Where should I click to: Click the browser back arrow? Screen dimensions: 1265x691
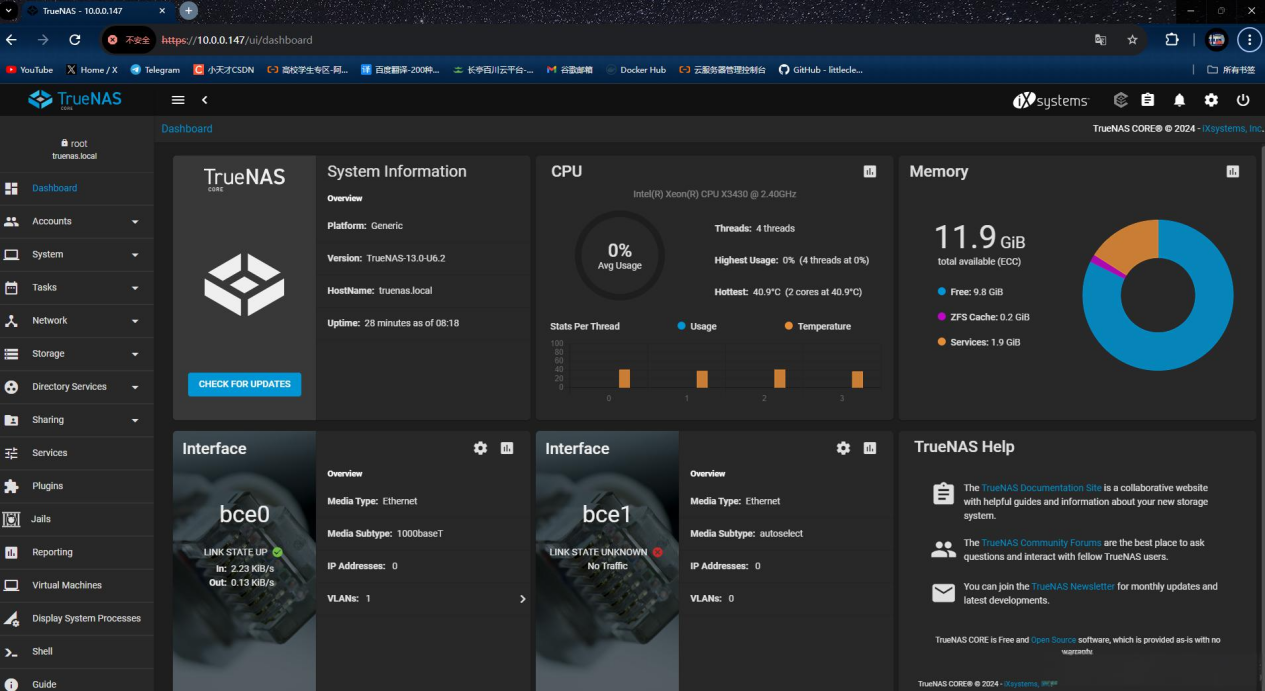(x=11, y=40)
